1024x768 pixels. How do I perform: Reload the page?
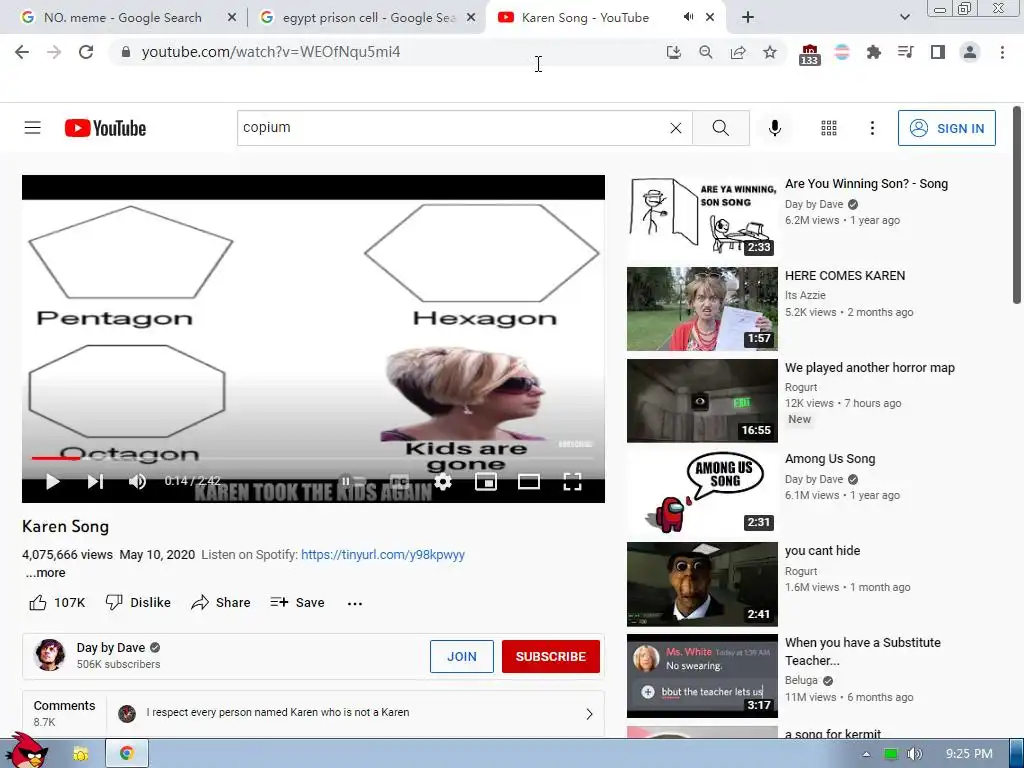click(86, 52)
